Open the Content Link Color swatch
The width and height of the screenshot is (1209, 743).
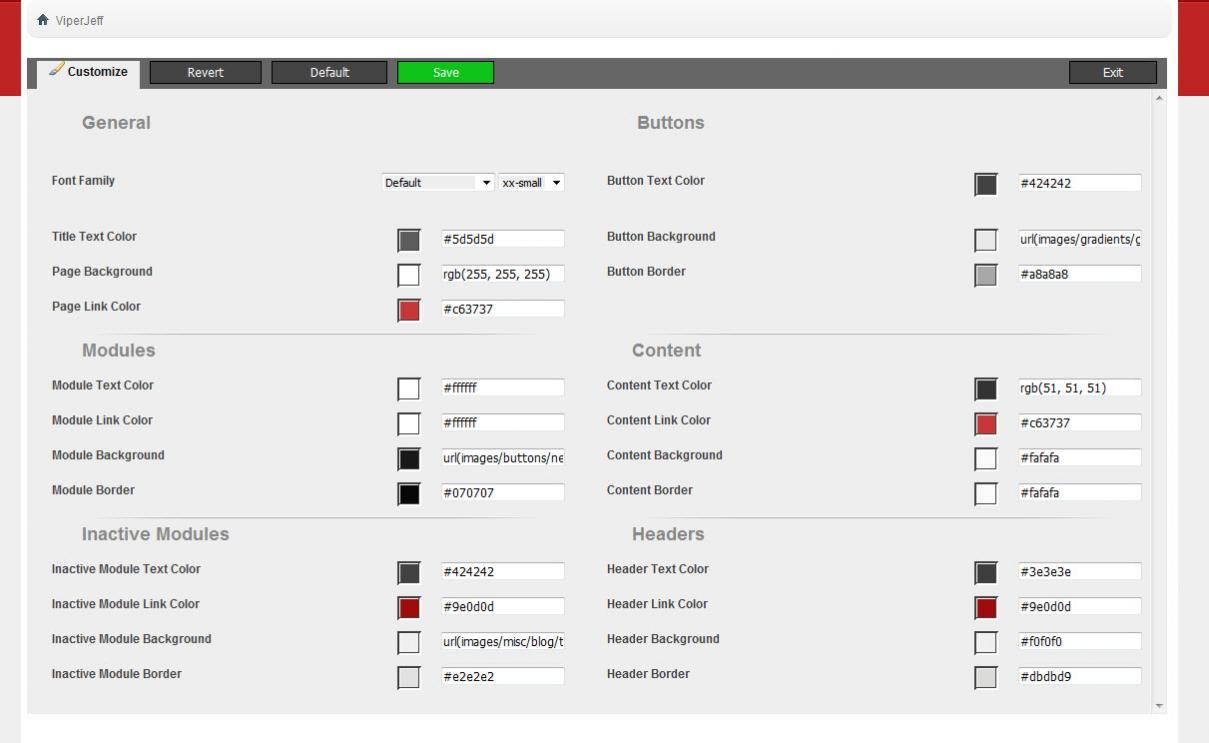coord(986,423)
